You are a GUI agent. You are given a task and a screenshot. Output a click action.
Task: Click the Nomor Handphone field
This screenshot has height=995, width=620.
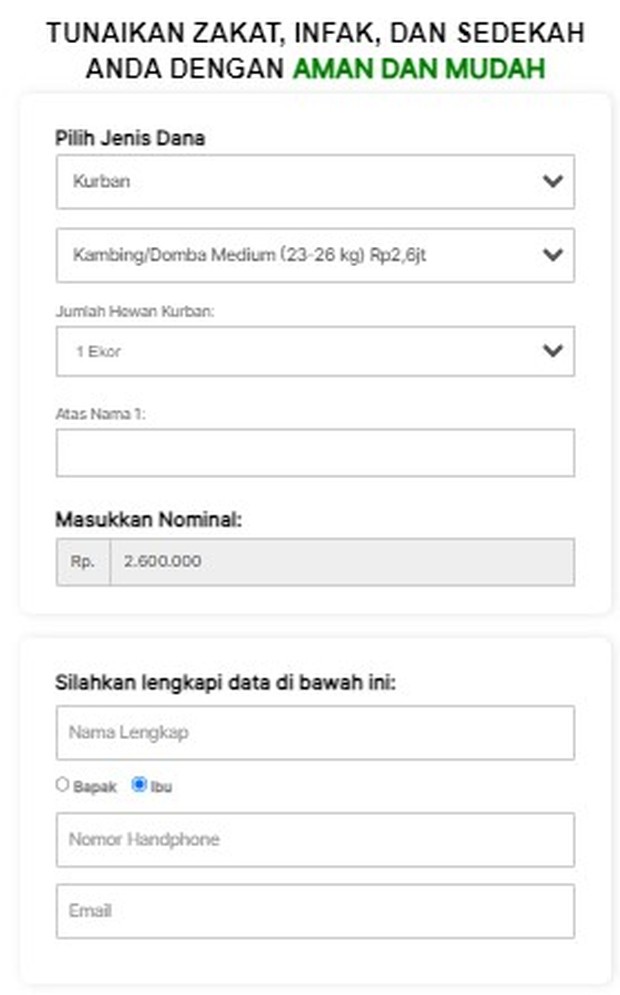coord(315,840)
